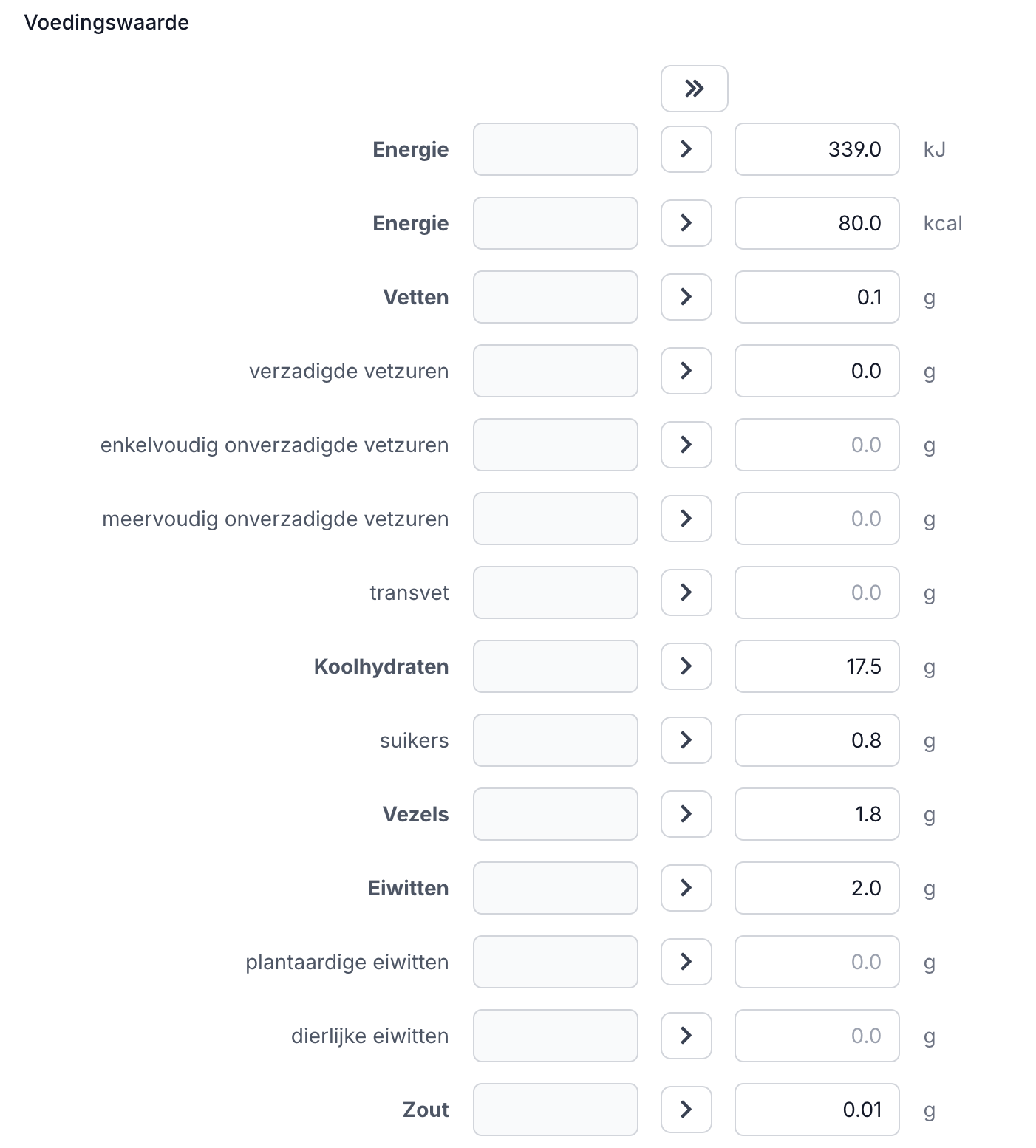
Task: Click the empty left input for Vetten
Action: click(x=555, y=297)
